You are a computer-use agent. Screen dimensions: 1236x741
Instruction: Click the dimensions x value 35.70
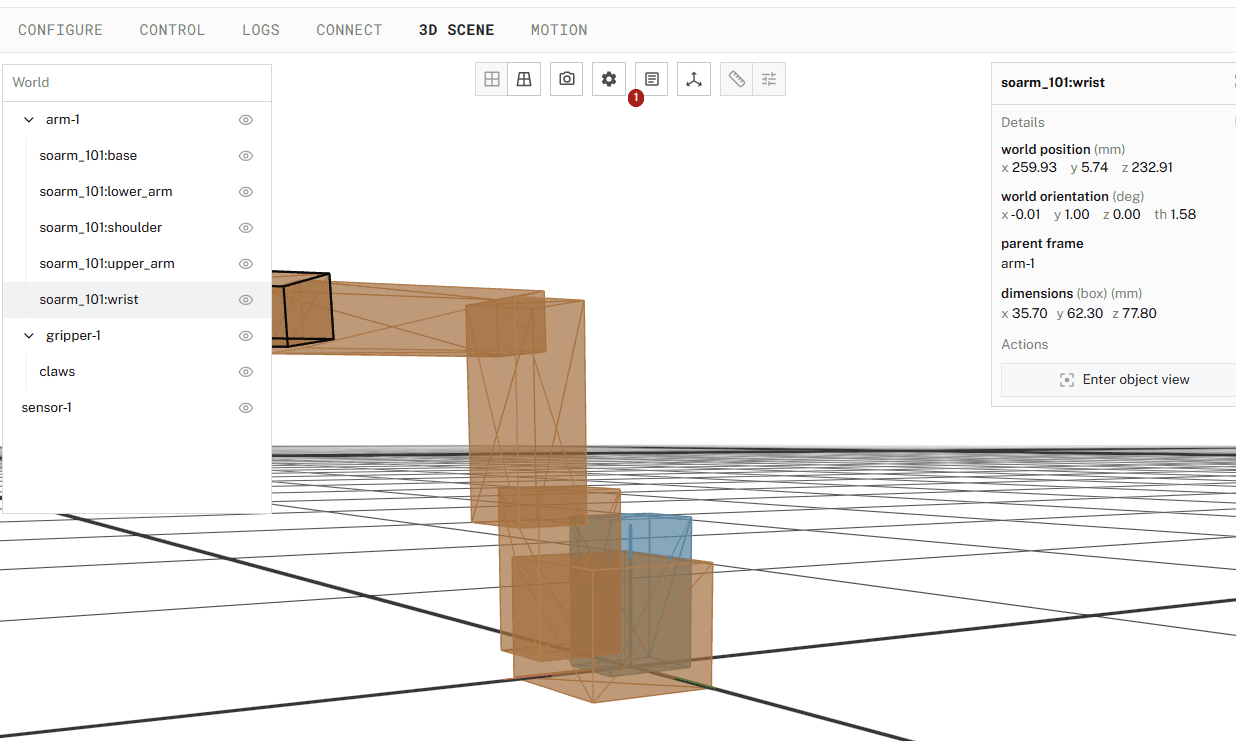[1030, 314]
